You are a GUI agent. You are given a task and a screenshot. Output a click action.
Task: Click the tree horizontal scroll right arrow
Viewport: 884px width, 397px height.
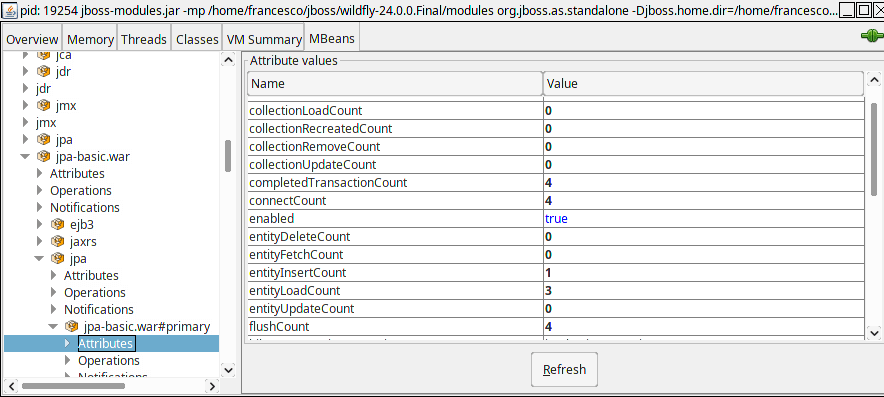212,386
